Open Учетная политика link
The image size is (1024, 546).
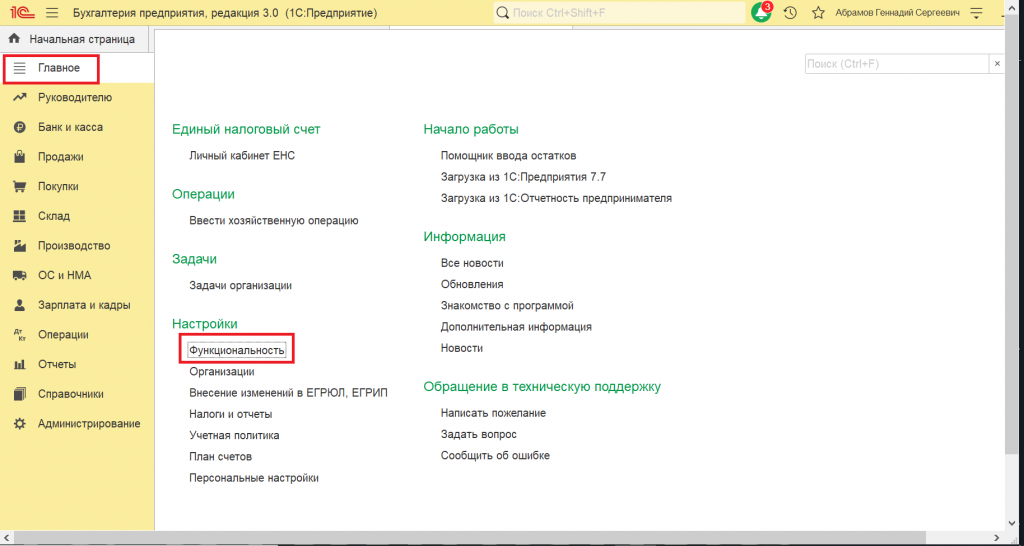(x=234, y=435)
